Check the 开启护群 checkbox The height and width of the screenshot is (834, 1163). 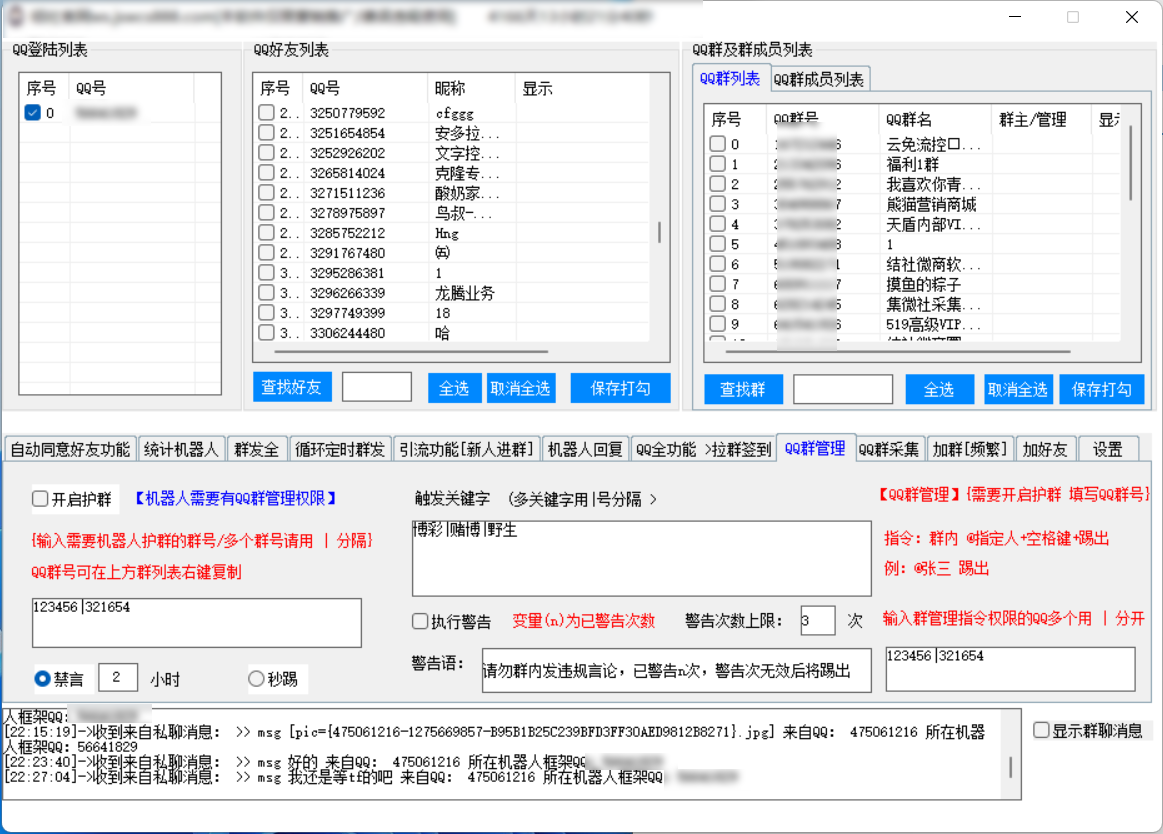click(40, 498)
